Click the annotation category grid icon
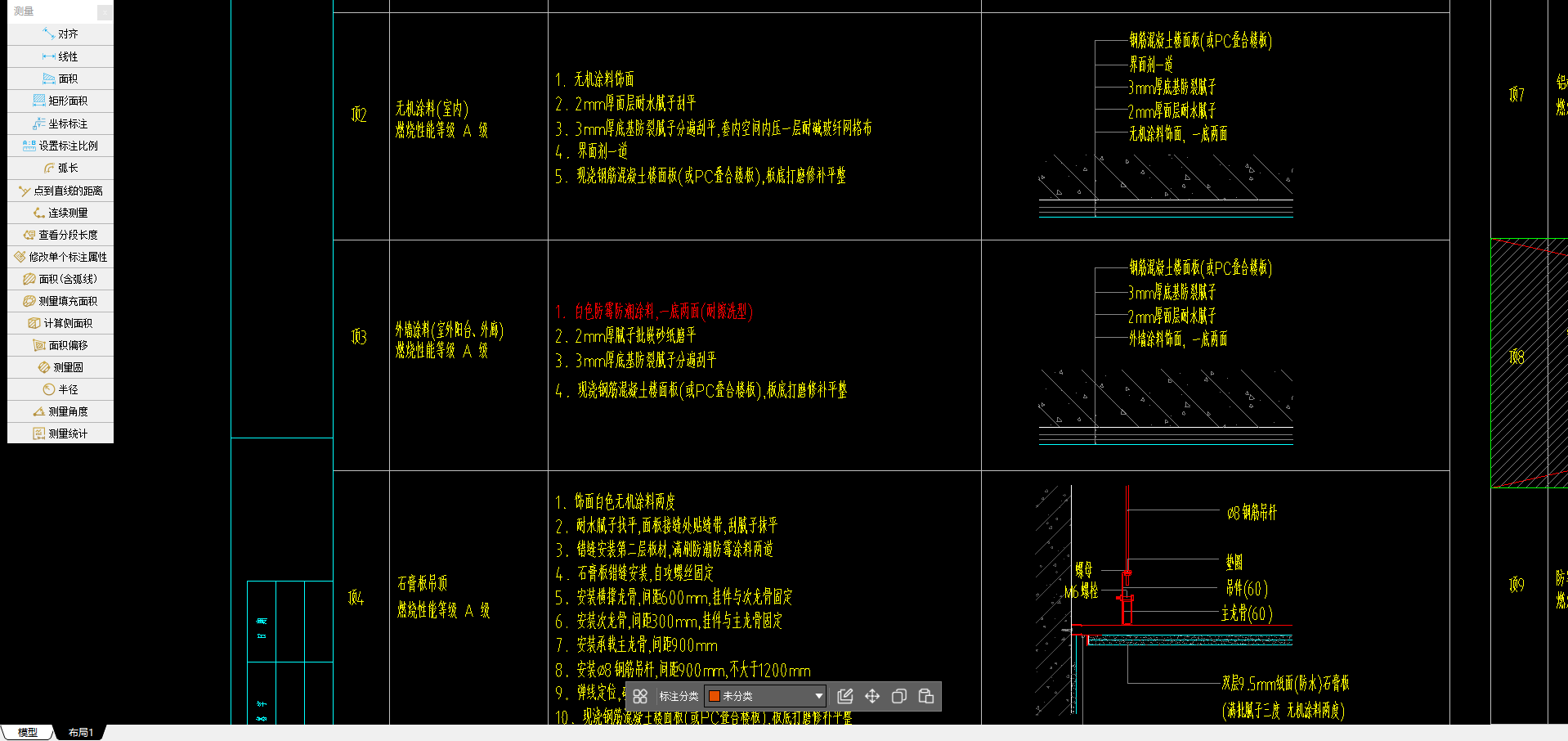Image resolution: width=1568 pixels, height=741 pixels. click(x=640, y=696)
